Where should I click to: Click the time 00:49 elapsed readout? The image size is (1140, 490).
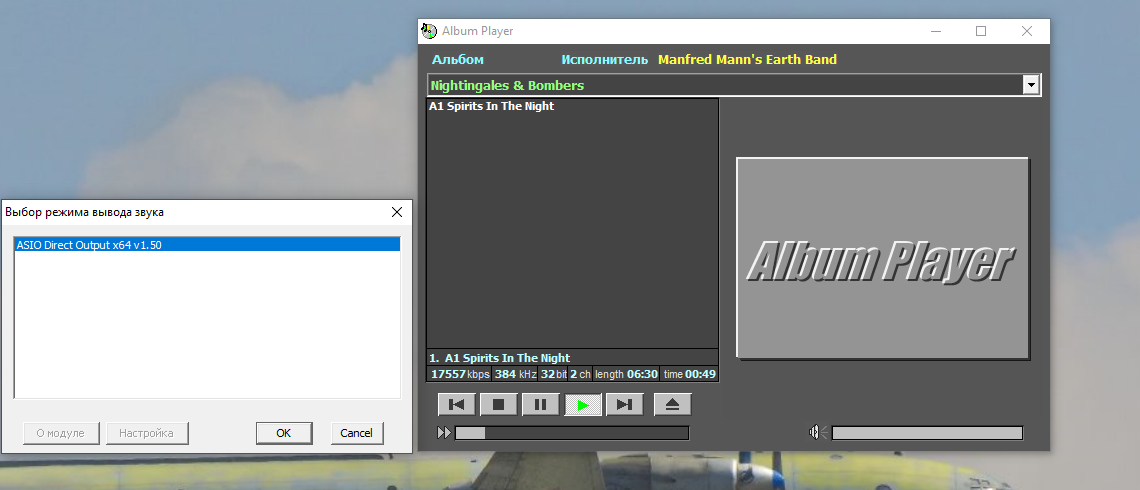pyautogui.click(x=689, y=374)
